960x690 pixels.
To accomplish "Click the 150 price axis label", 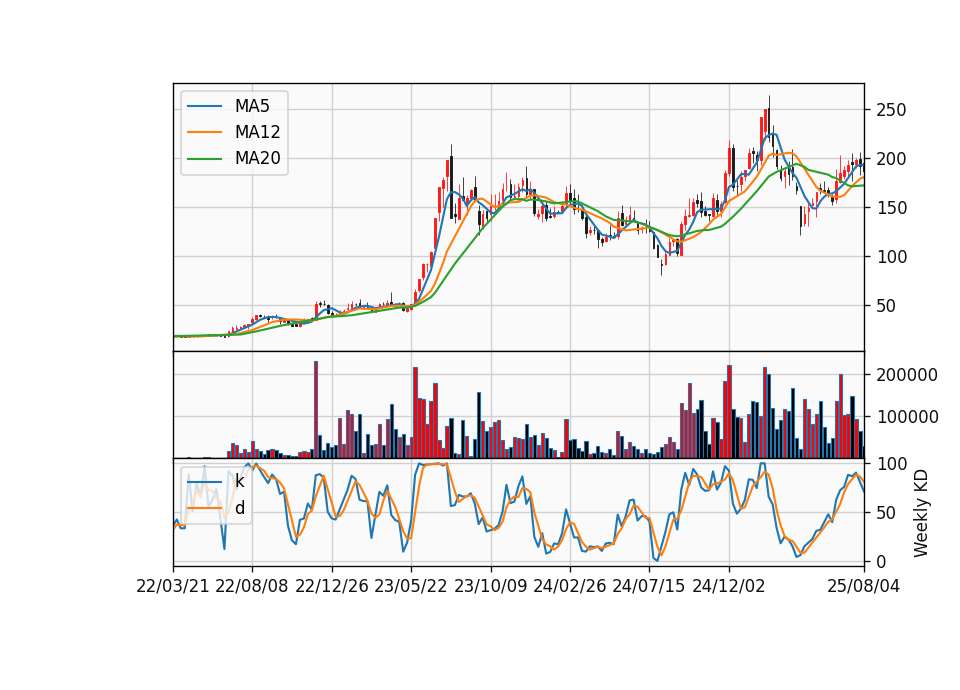I will (891, 208).
